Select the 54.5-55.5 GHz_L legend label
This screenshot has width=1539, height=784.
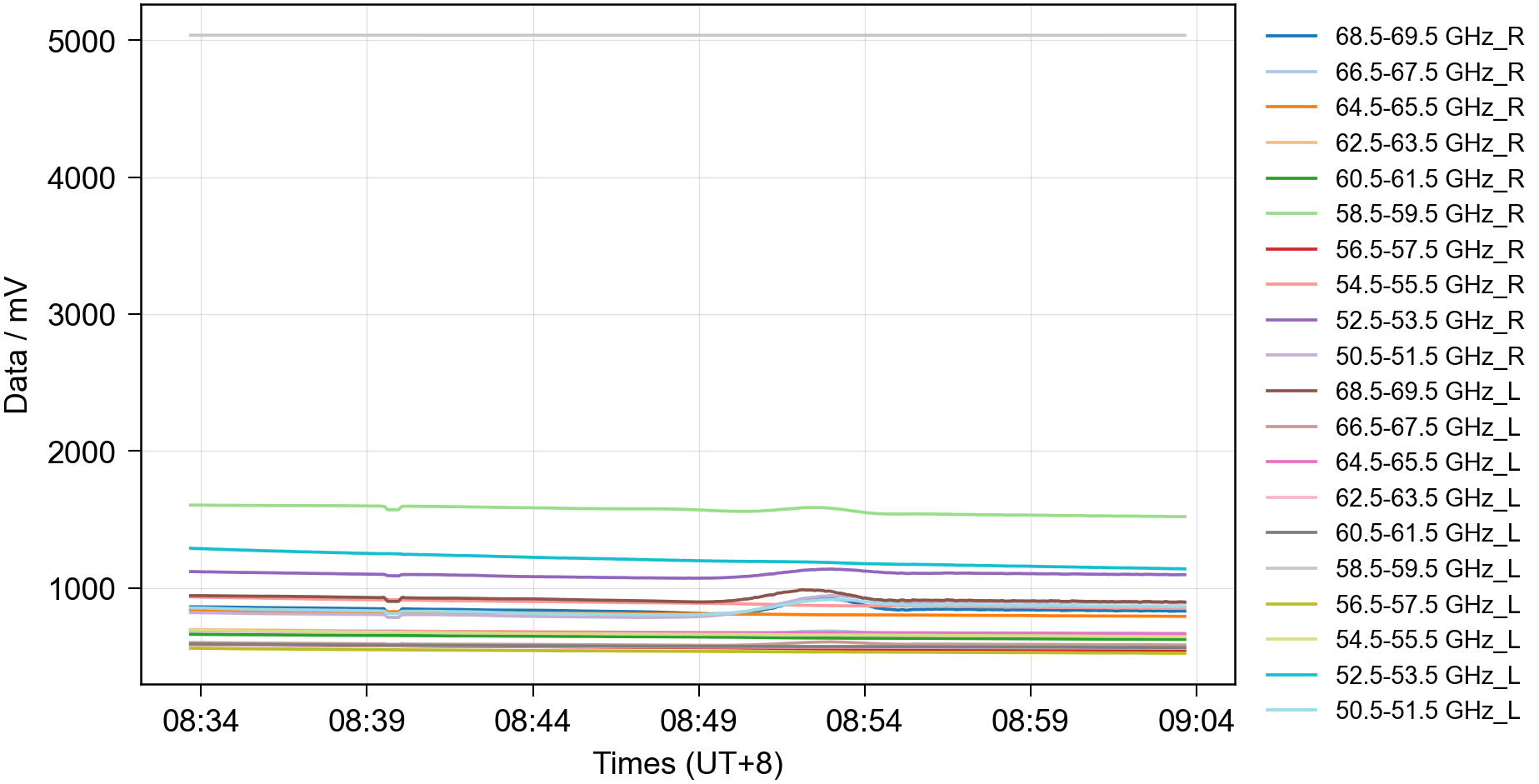click(1427, 640)
